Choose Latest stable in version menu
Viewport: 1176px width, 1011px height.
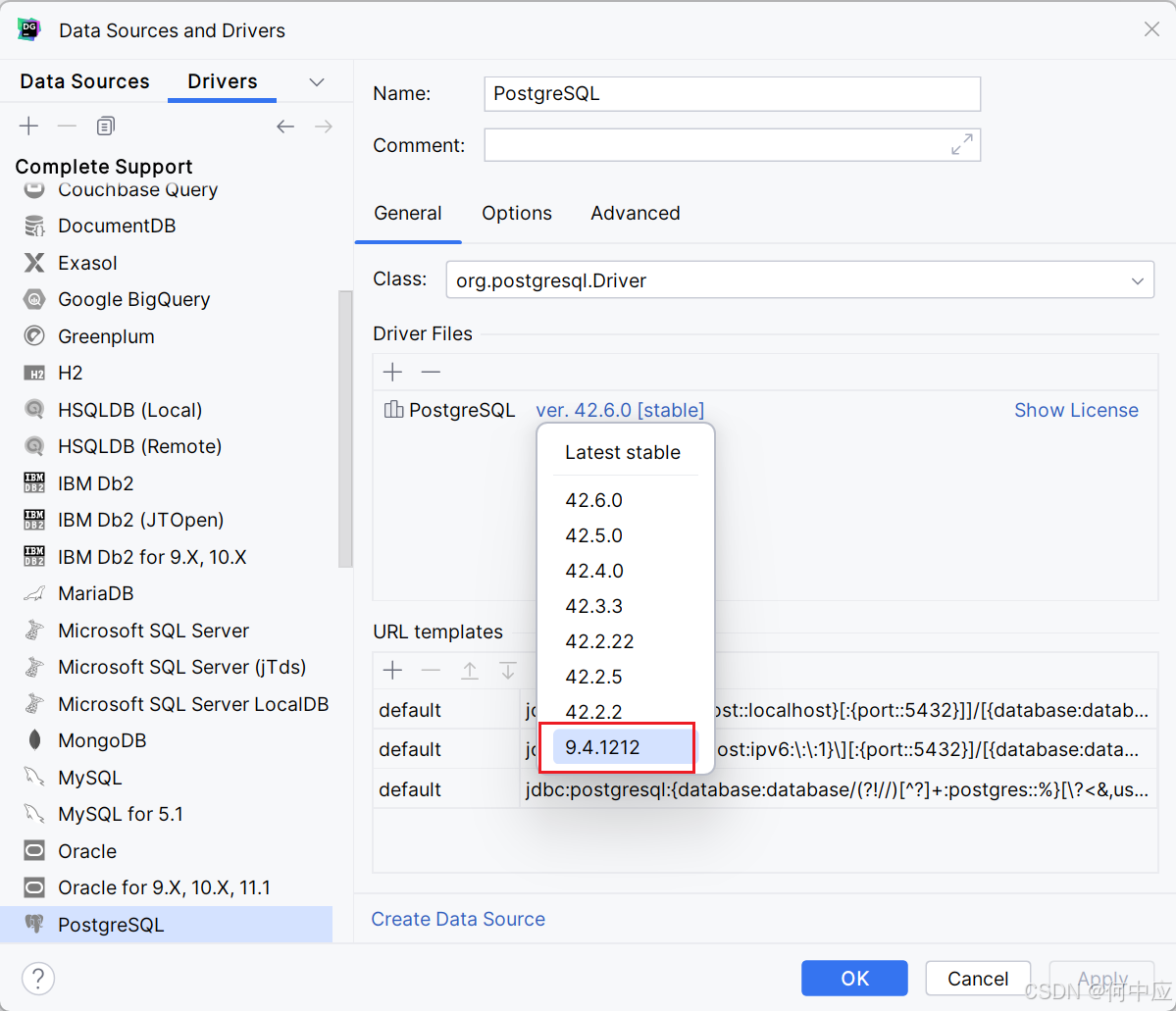click(x=625, y=452)
